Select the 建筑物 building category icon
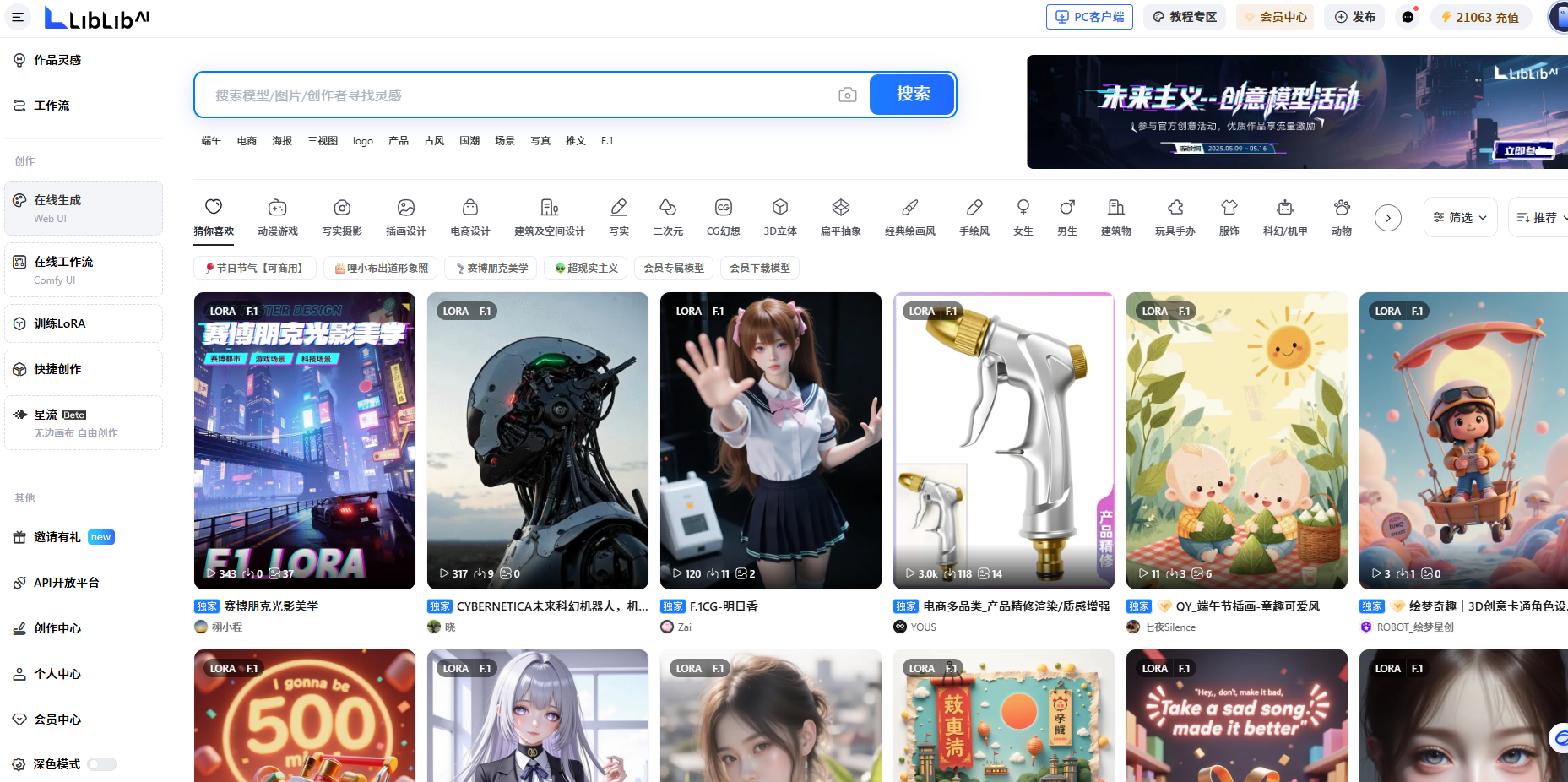The height and width of the screenshot is (782, 1568). (x=1116, y=207)
